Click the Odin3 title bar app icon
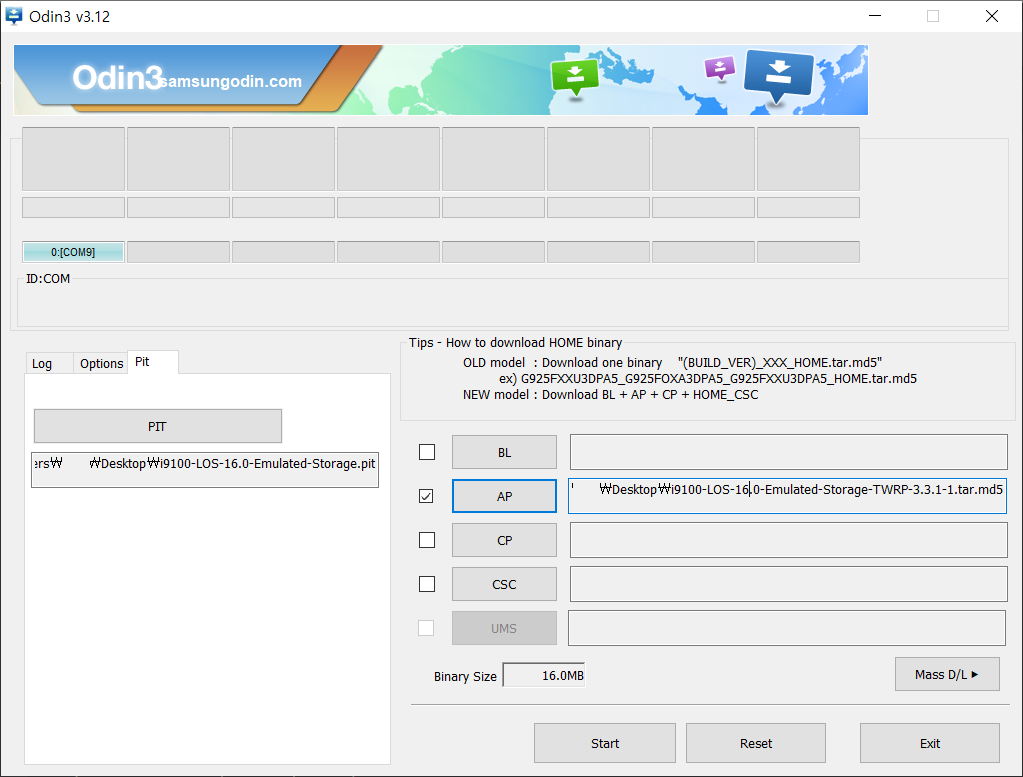 point(13,16)
